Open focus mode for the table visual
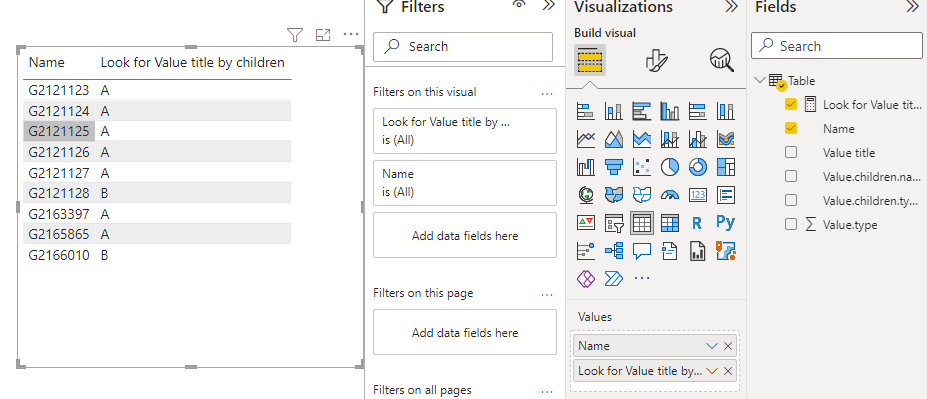This screenshot has height=399, width=927. pyautogui.click(x=323, y=35)
